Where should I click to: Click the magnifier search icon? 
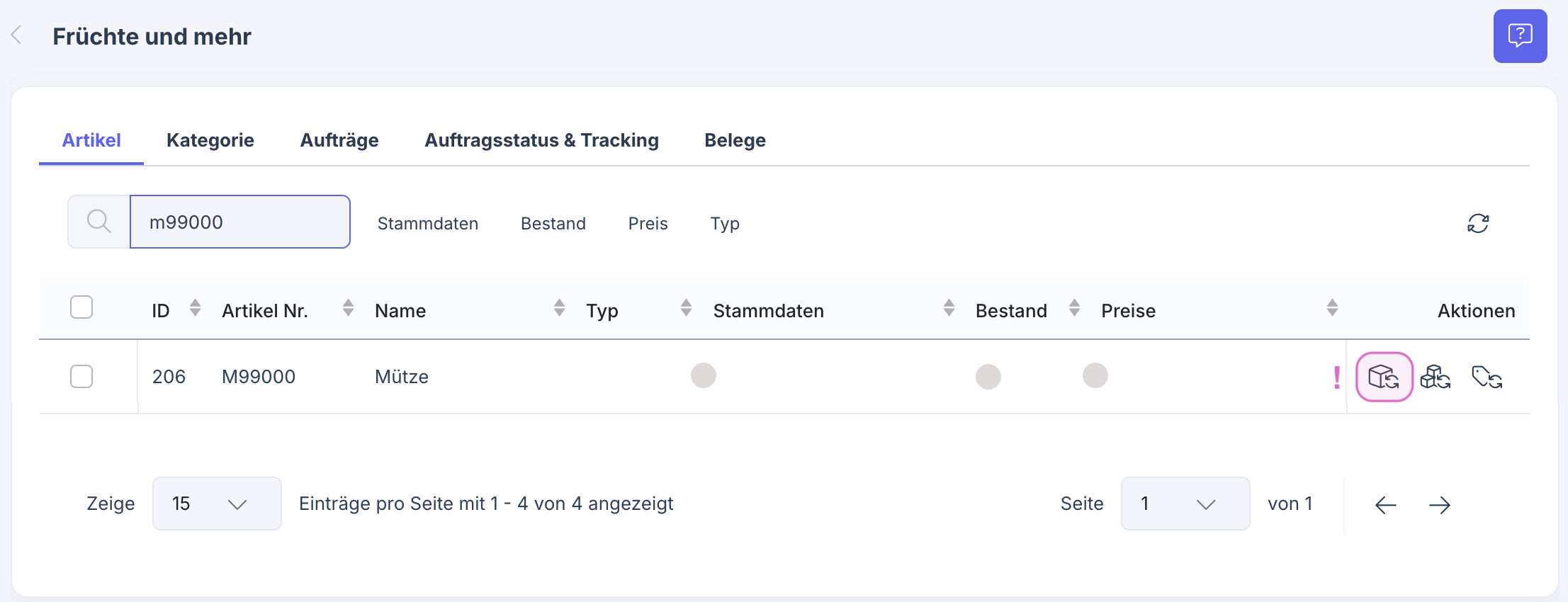pyautogui.click(x=98, y=221)
